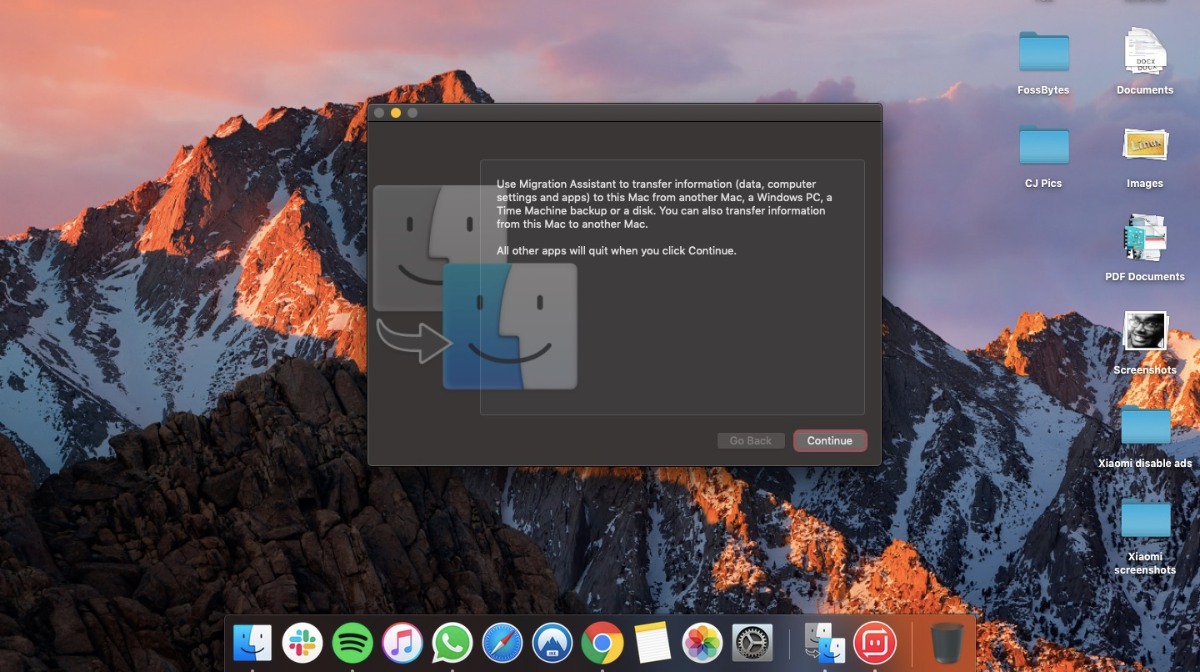Open Spotify in the dock
Screen dimensions: 1200x672
pyautogui.click(x=352, y=642)
